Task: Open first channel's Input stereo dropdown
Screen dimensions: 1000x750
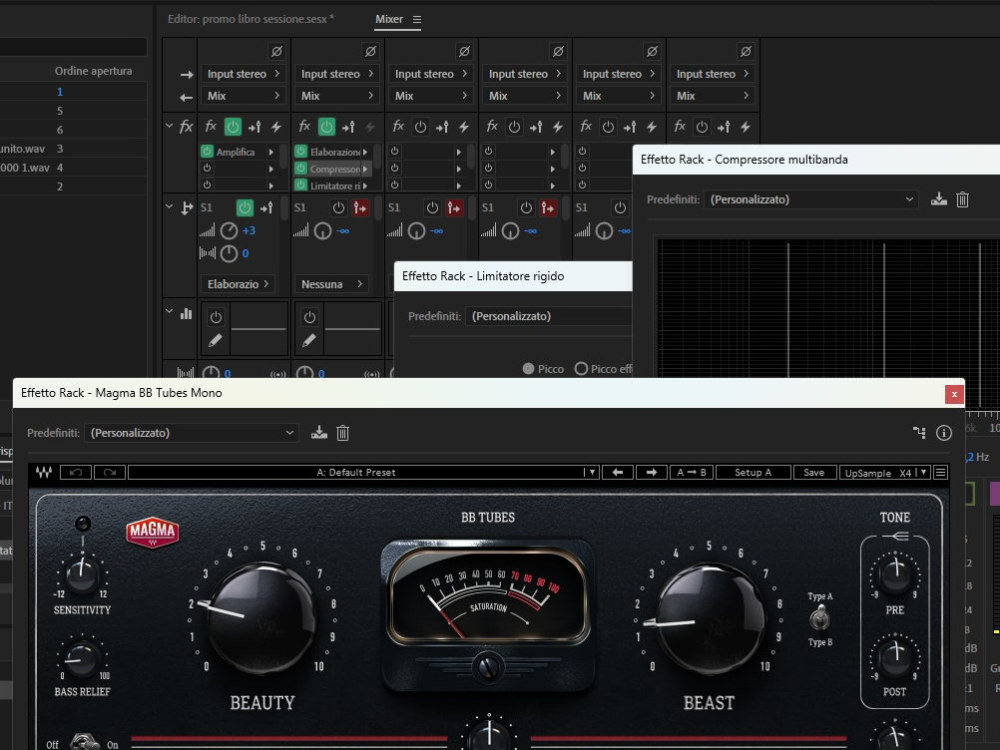Action: click(x=243, y=74)
